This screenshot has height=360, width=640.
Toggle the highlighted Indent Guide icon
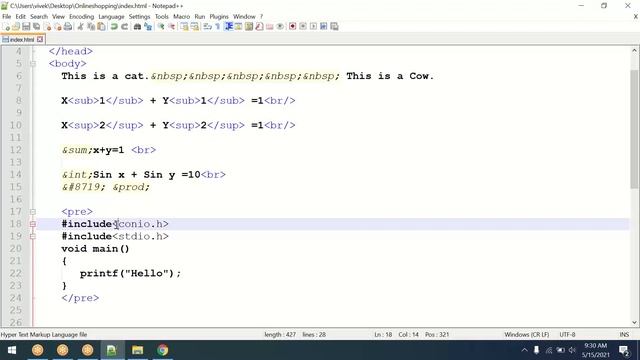pyautogui.click(x=228, y=27)
